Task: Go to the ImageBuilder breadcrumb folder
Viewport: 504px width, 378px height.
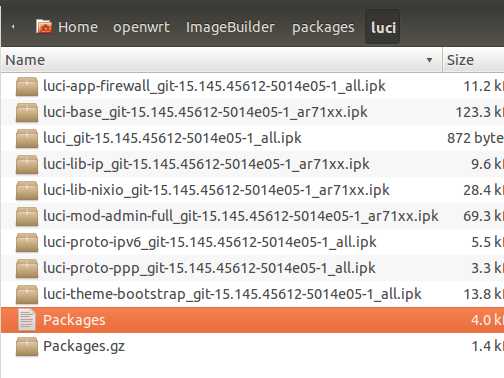Action: coord(230,27)
